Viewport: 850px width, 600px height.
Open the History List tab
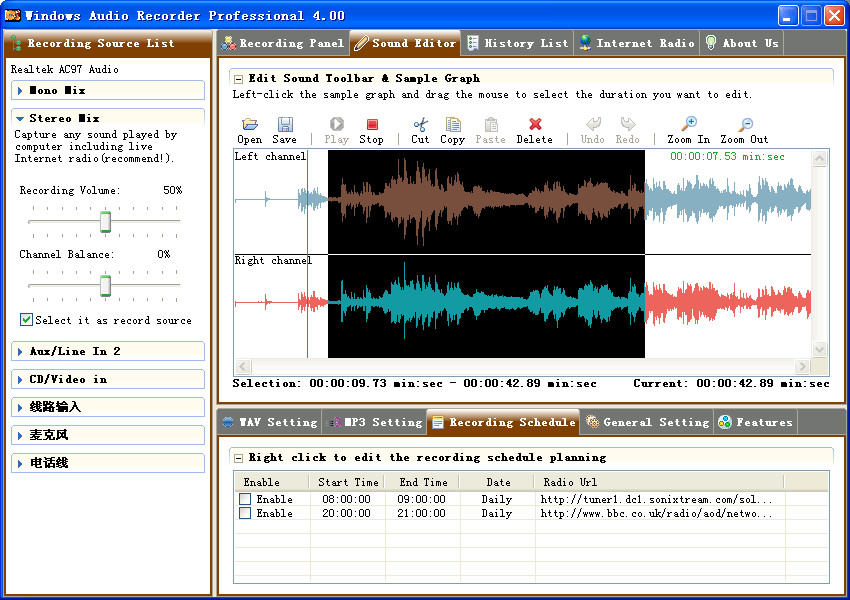pos(518,43)
